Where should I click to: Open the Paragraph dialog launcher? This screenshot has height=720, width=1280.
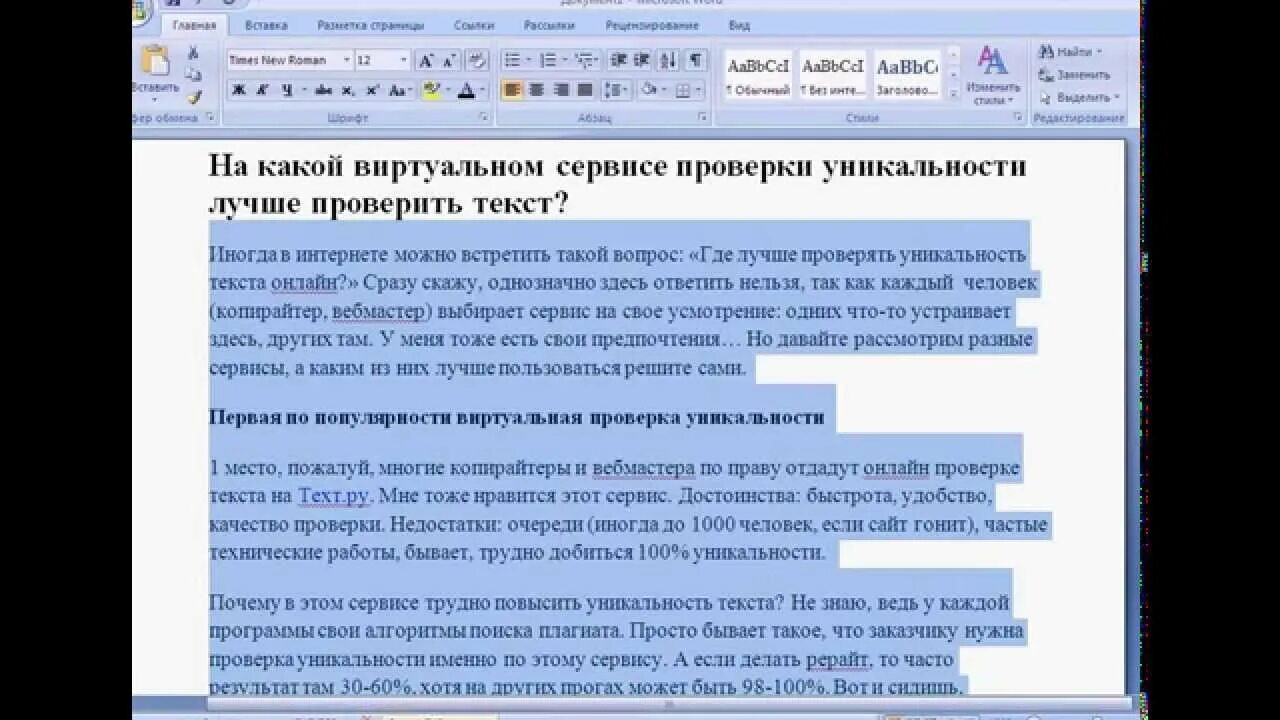click(703, 117)
